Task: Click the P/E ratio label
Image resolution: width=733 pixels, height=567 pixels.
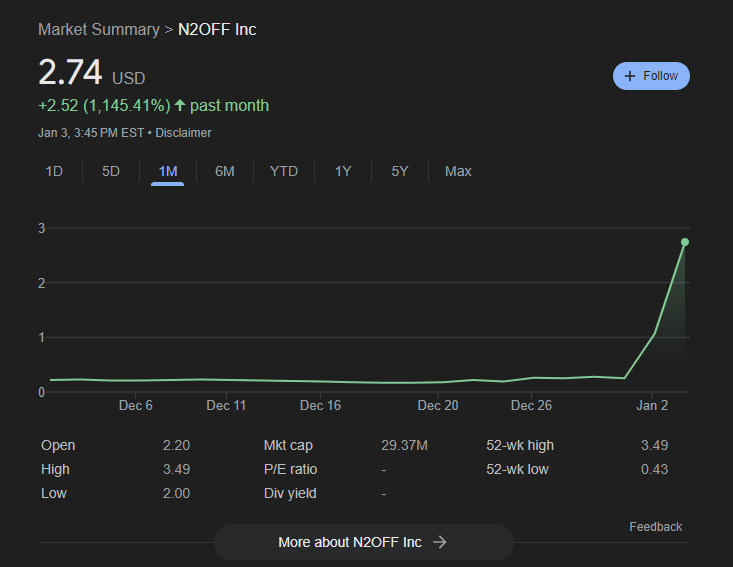Action: (290, 469)
